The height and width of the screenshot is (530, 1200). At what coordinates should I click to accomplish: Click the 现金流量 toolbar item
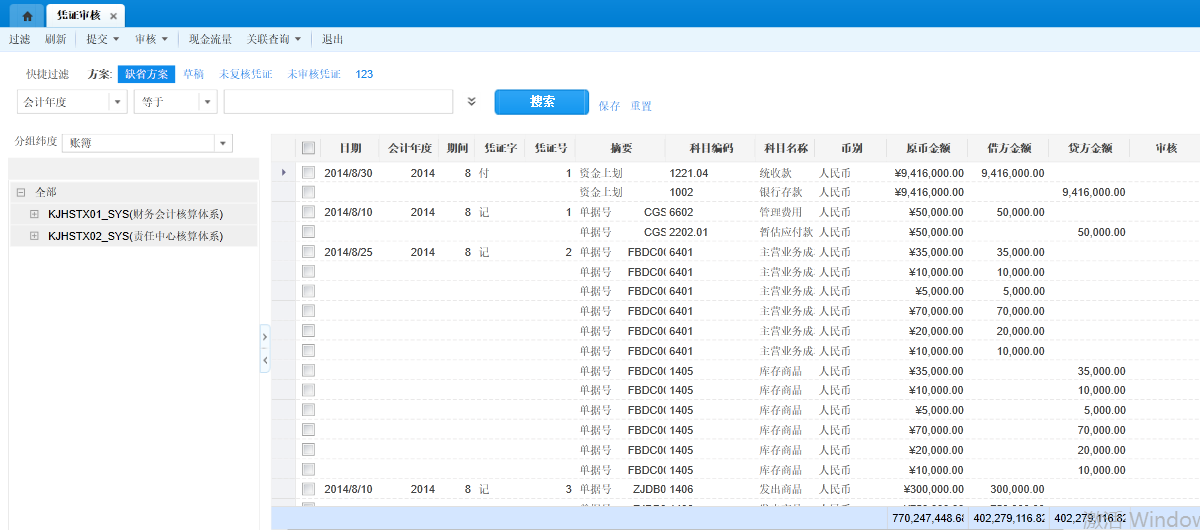210,39
